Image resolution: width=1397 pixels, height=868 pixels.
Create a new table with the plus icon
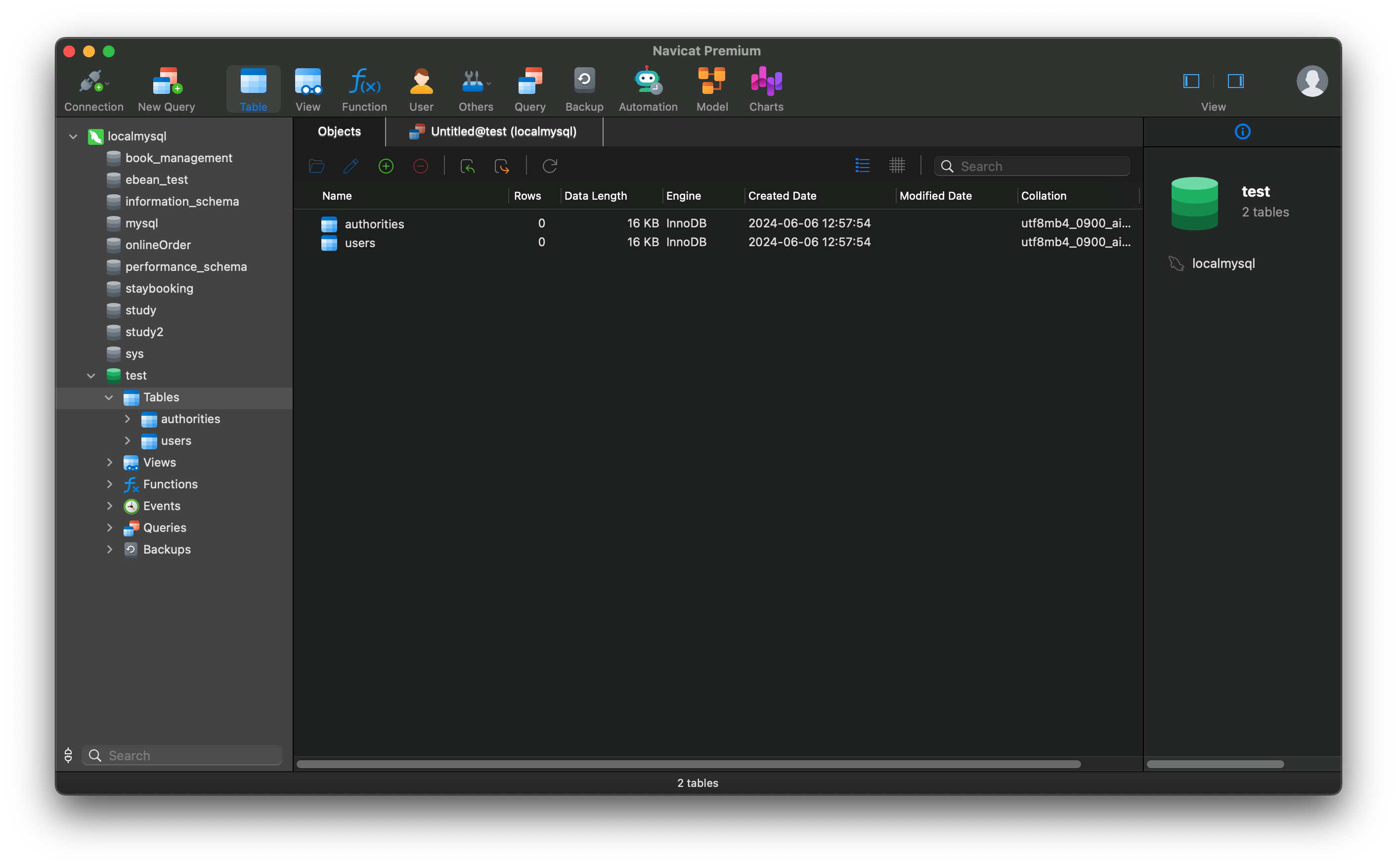click(386, 166)
